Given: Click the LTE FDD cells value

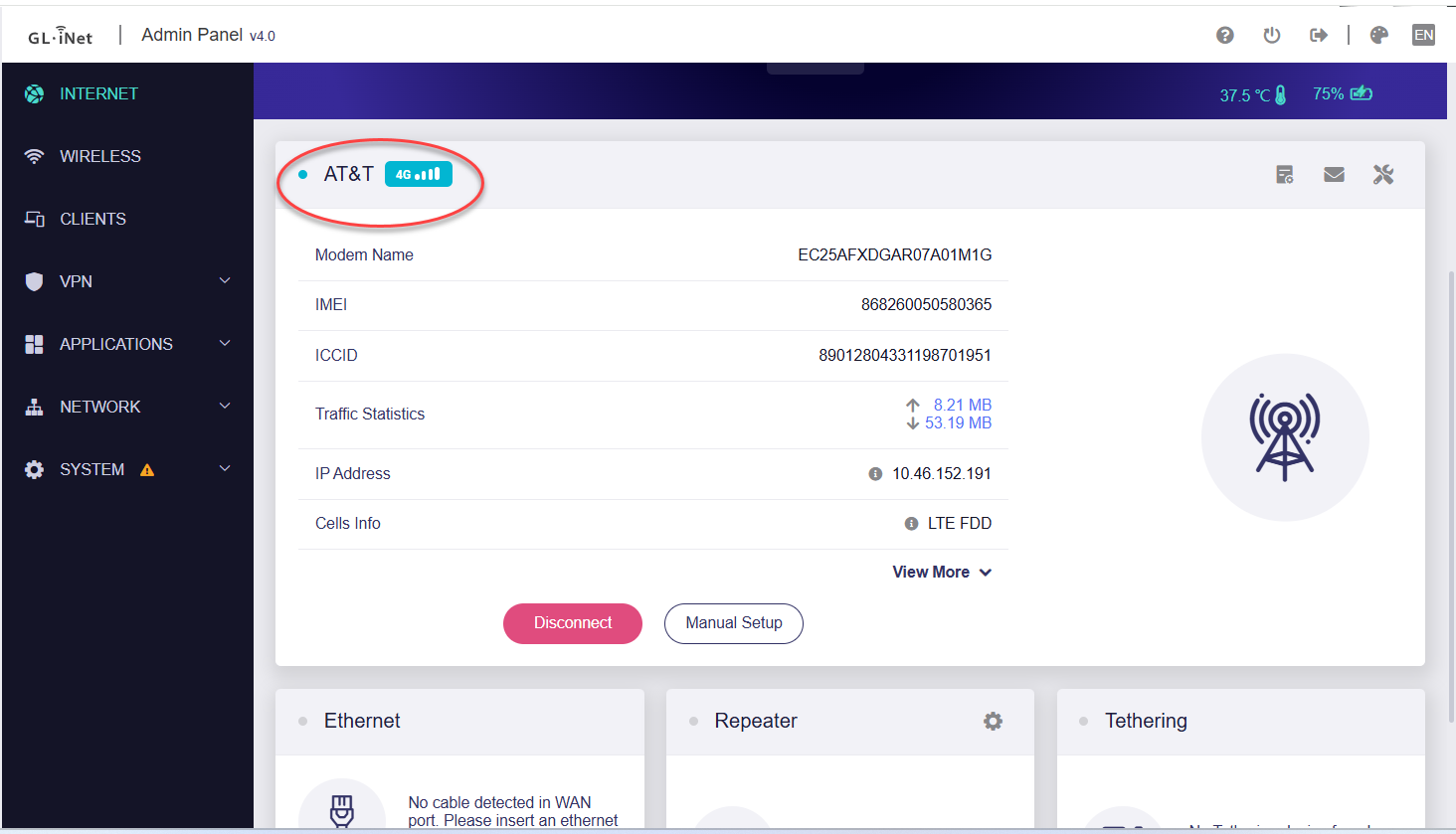Looking at the screenshot, I should click(960, 524).
